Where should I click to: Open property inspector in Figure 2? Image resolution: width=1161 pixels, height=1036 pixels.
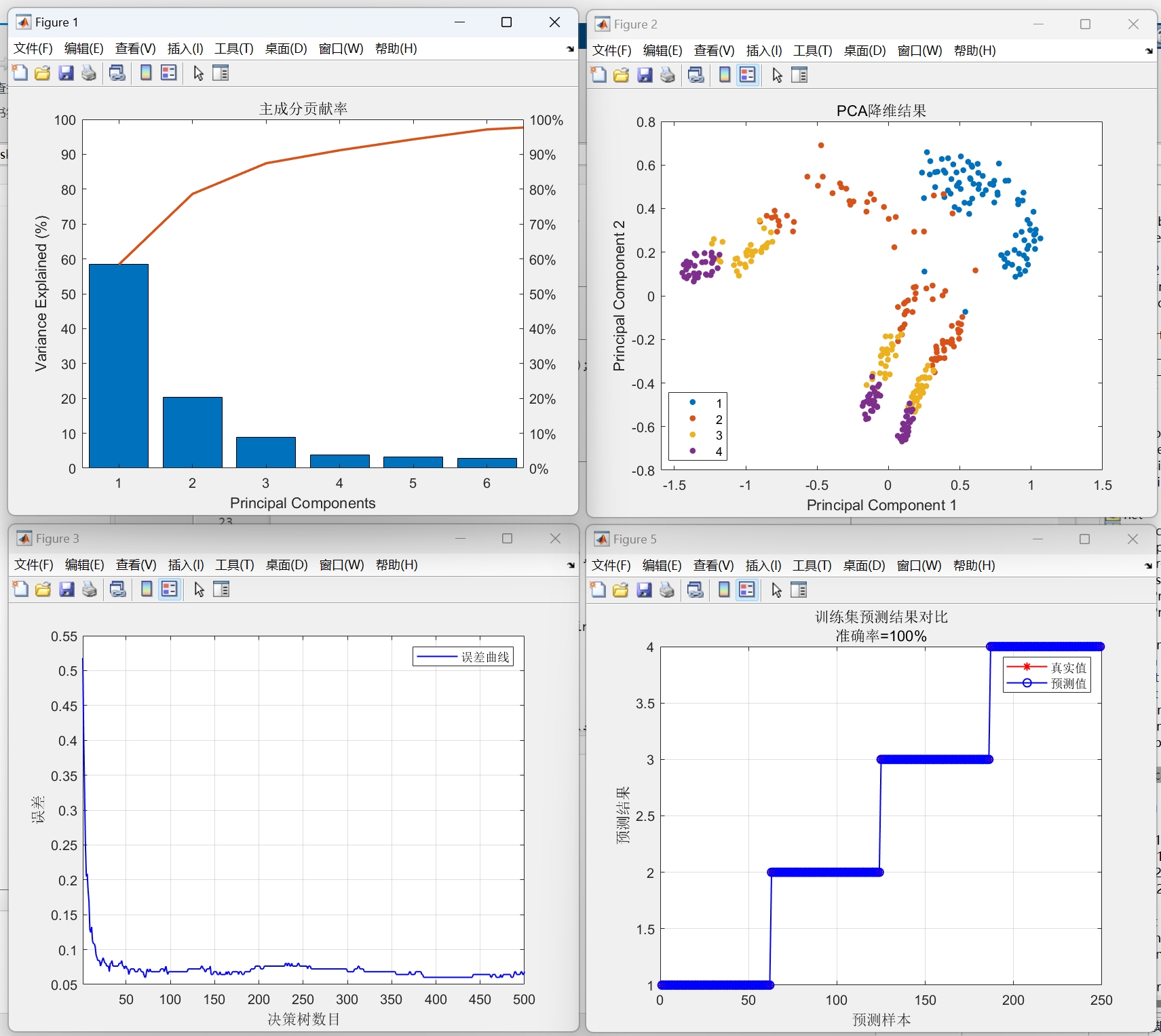[x=799, y=75]
